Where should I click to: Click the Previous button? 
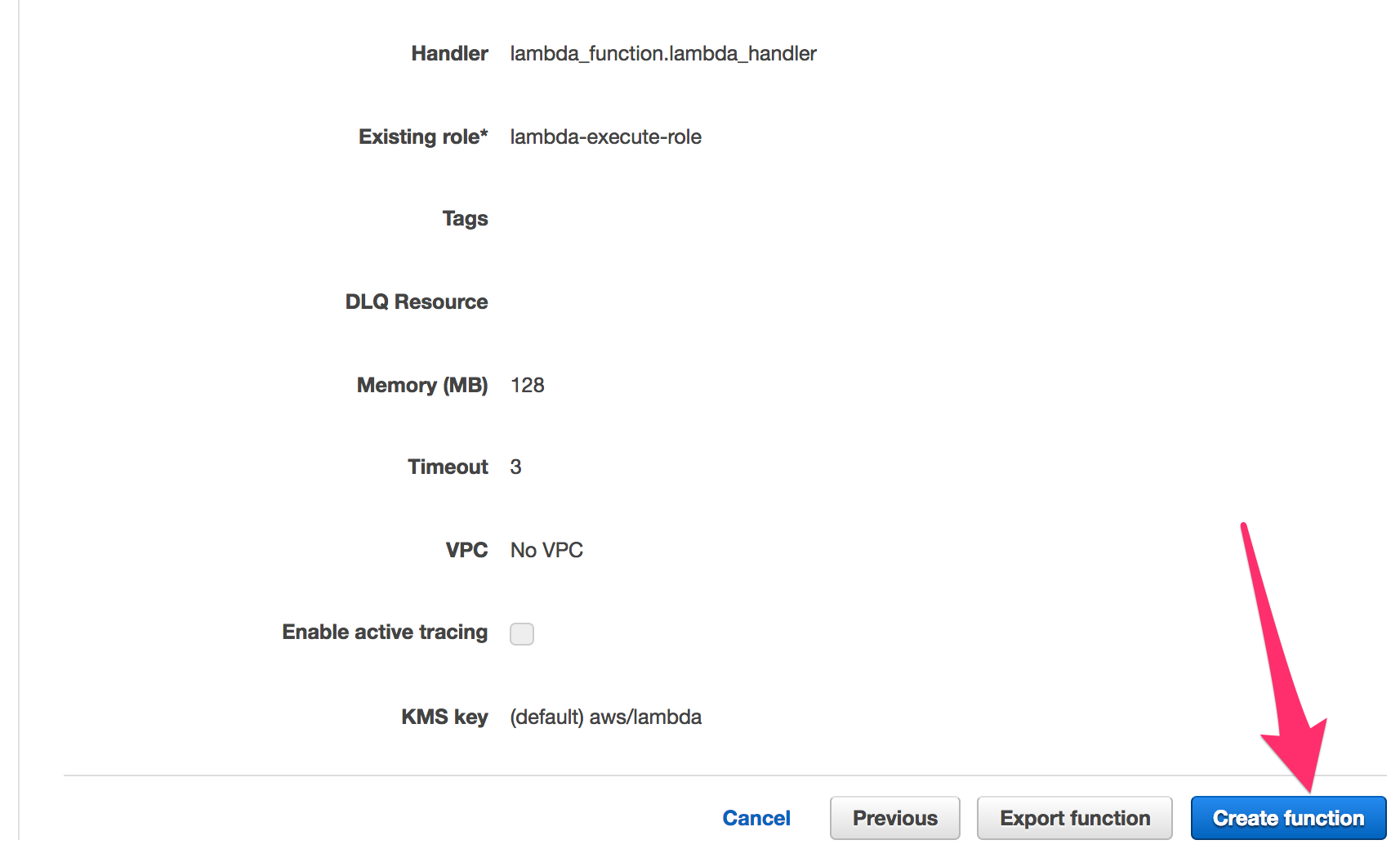(x=894, y=817)
